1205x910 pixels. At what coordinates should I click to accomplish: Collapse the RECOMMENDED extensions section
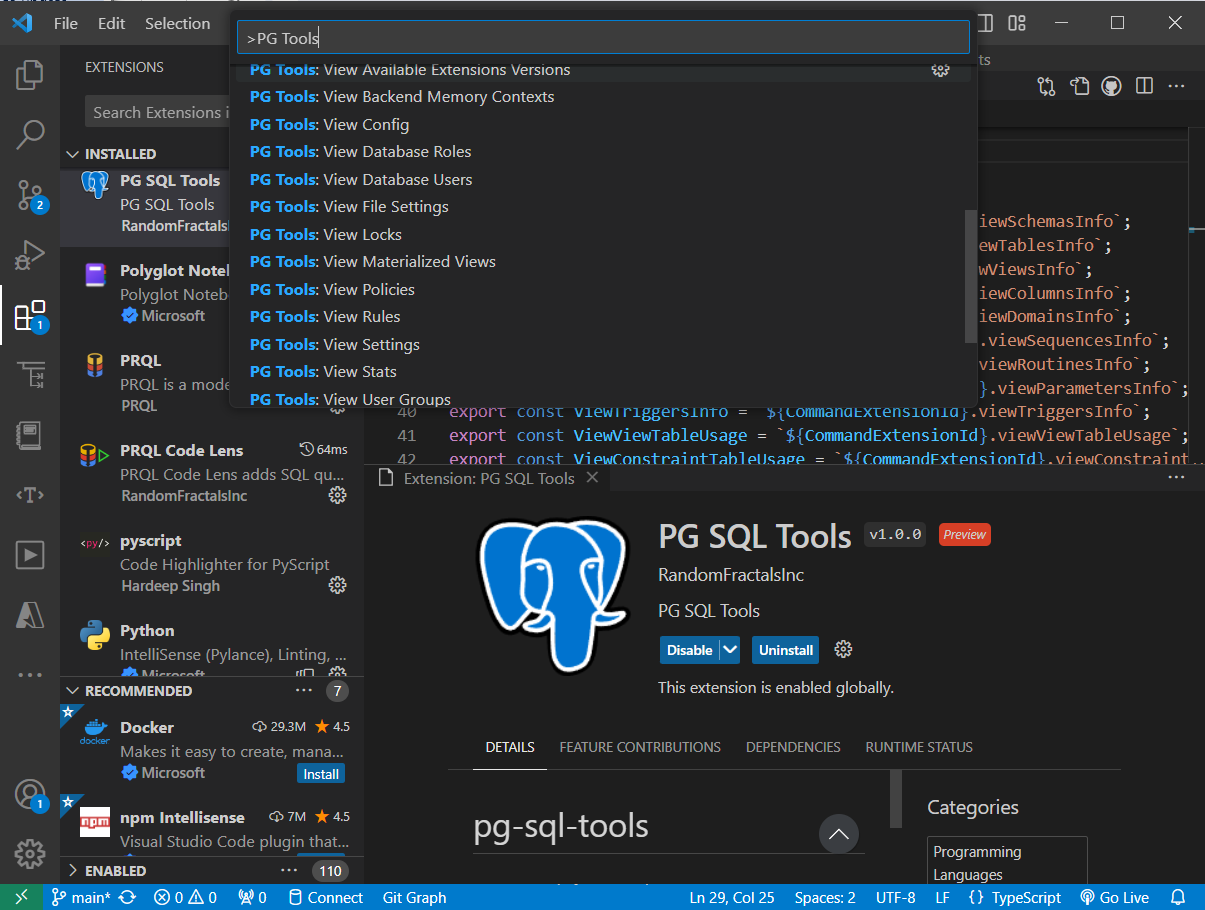pos(72,691)
